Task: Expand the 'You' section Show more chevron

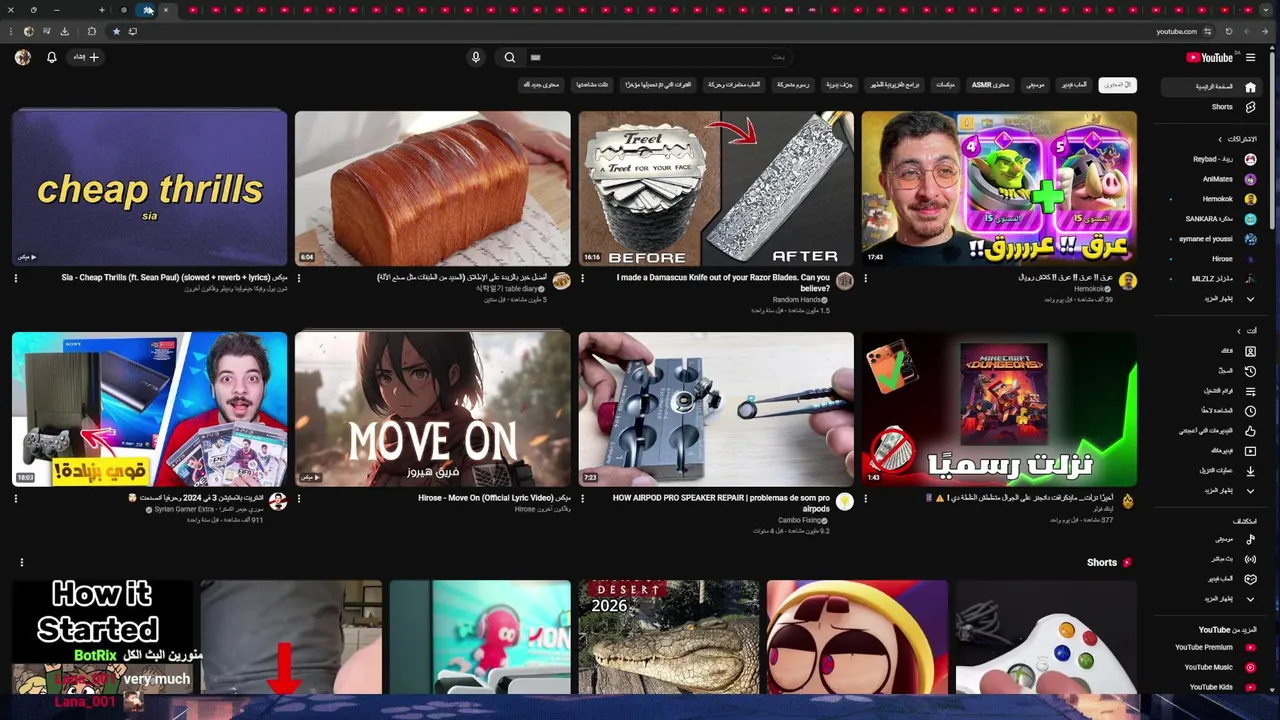Action: pos(1250,491)
